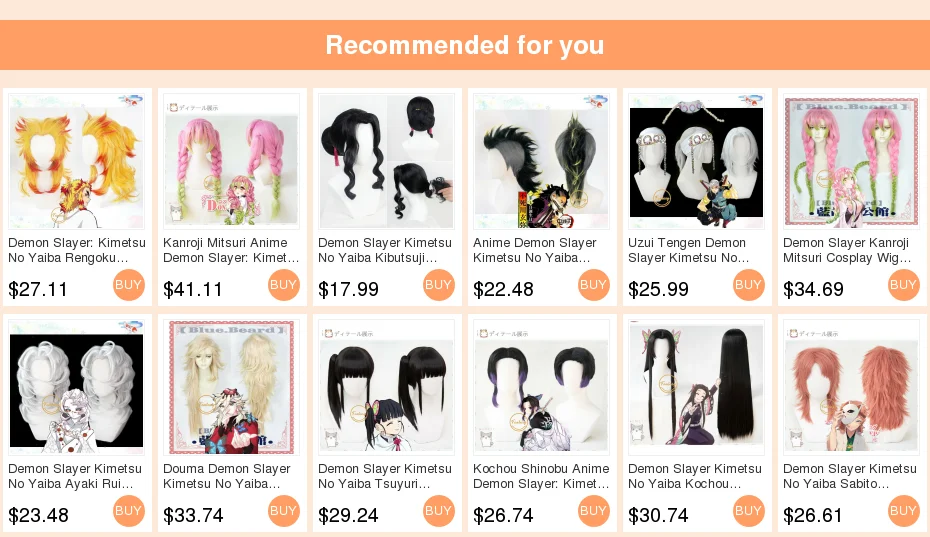
Task: Click BUY for the $26.61 Sabito wig
Action: [904, 511]
